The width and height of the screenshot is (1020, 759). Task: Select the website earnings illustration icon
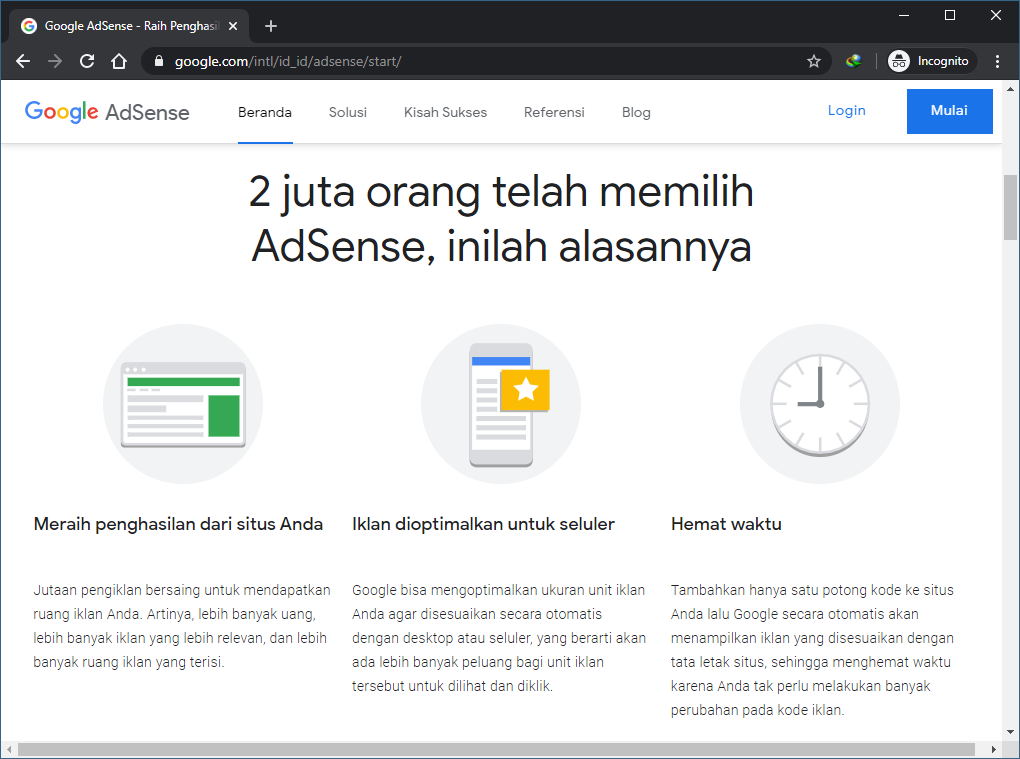[183, 404]
